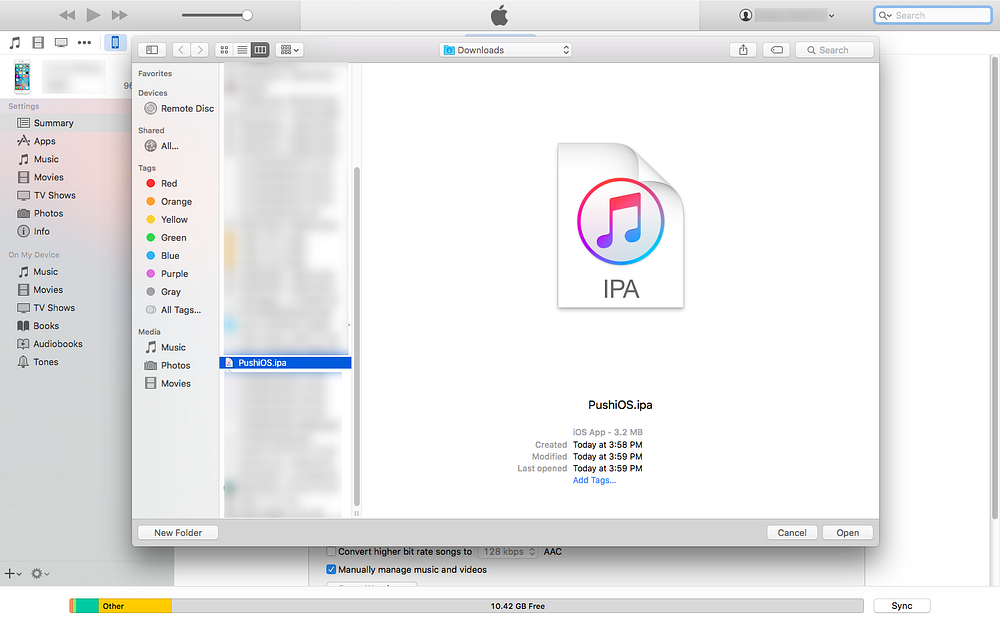Switch to the TV Shows library icon
The height and width of the screenshot is (624, 1000).
click(61, 43)
